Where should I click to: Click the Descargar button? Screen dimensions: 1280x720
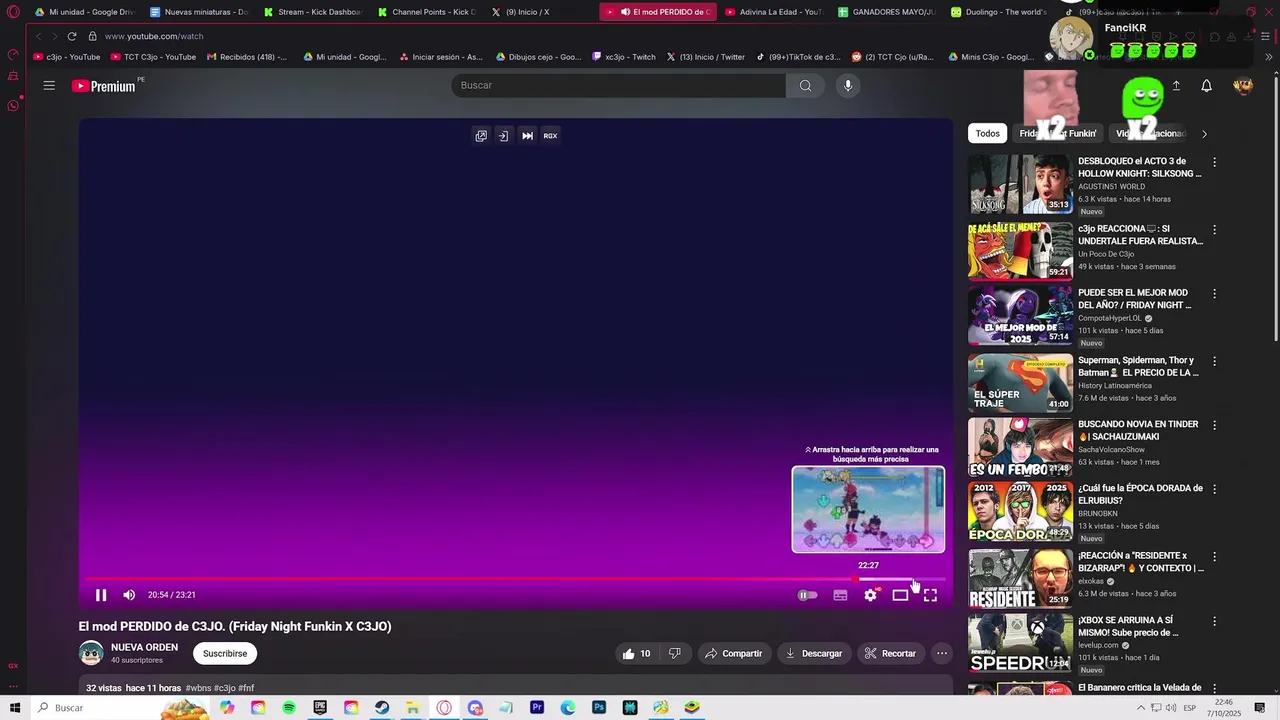(813, 654)
